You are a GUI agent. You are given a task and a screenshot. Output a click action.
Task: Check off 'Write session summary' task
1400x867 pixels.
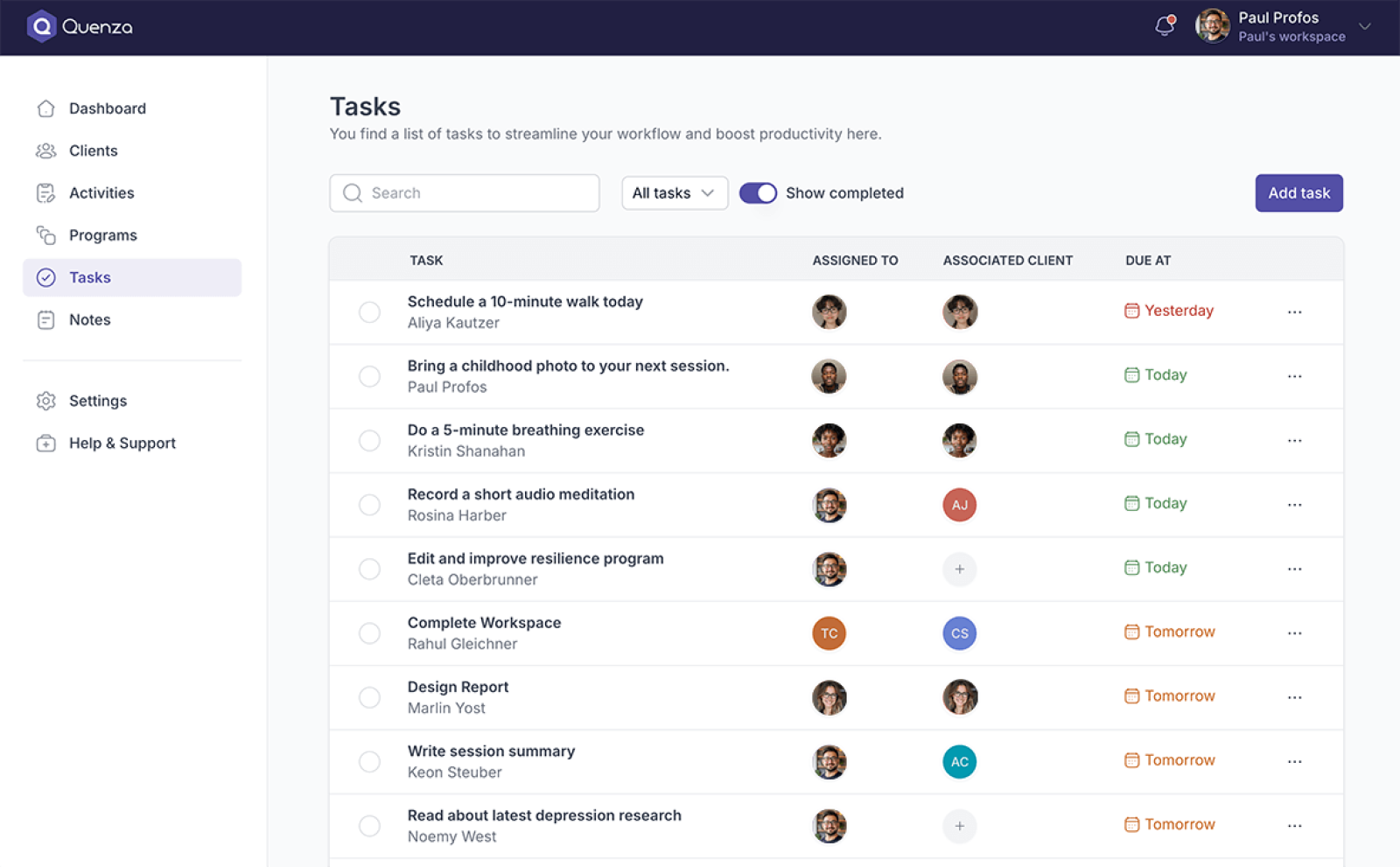coord(369,762)
